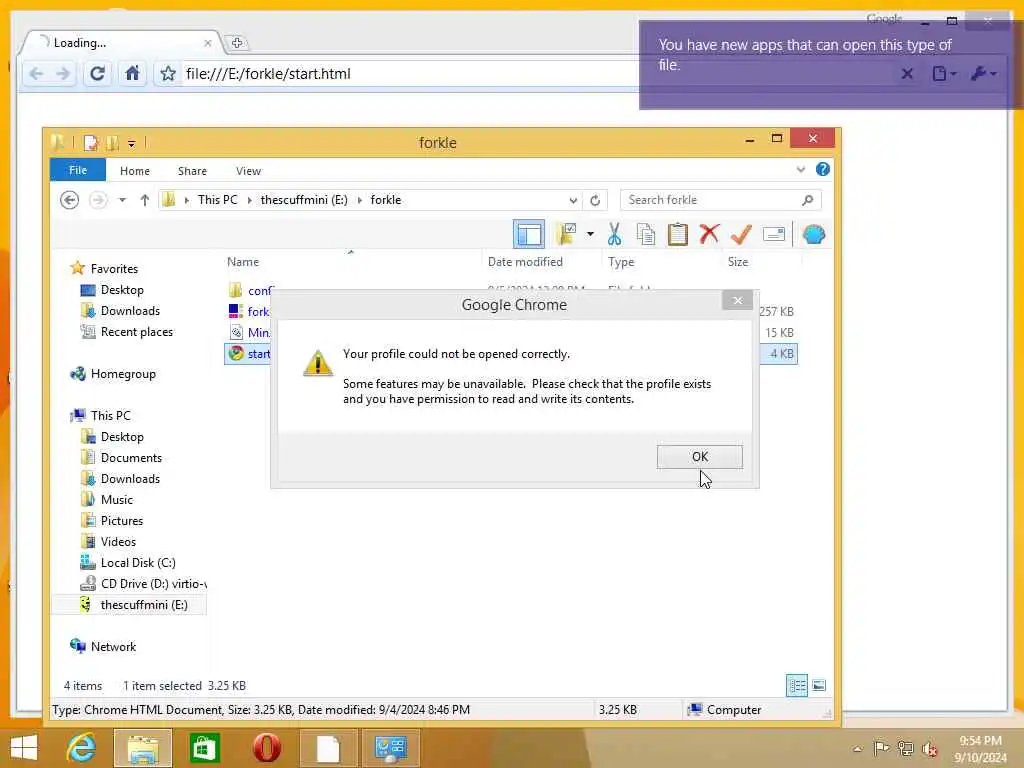Click This PC in the breadcrumb path
Image resolution: width=1024 pixels, height=768 pixels.
(217, 200)
